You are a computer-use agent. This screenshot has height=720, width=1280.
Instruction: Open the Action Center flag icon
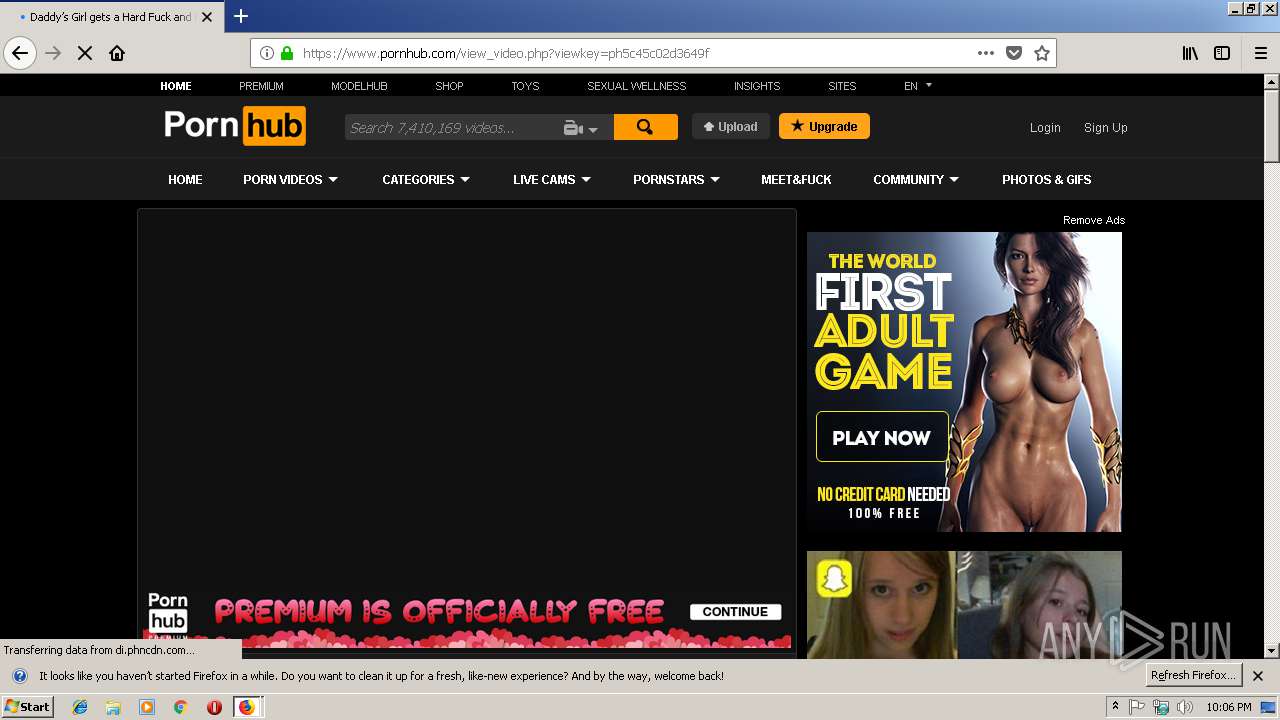(x=1137, y=707)
